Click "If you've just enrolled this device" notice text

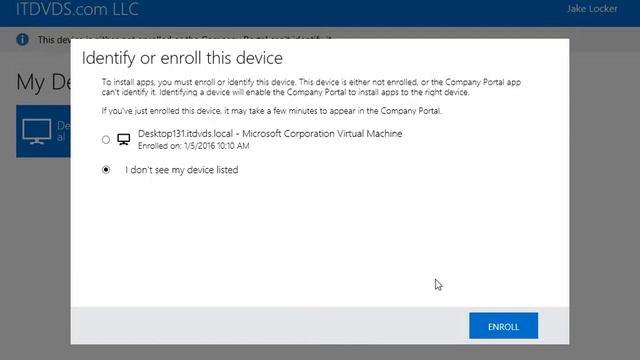[x=271, y=111]
